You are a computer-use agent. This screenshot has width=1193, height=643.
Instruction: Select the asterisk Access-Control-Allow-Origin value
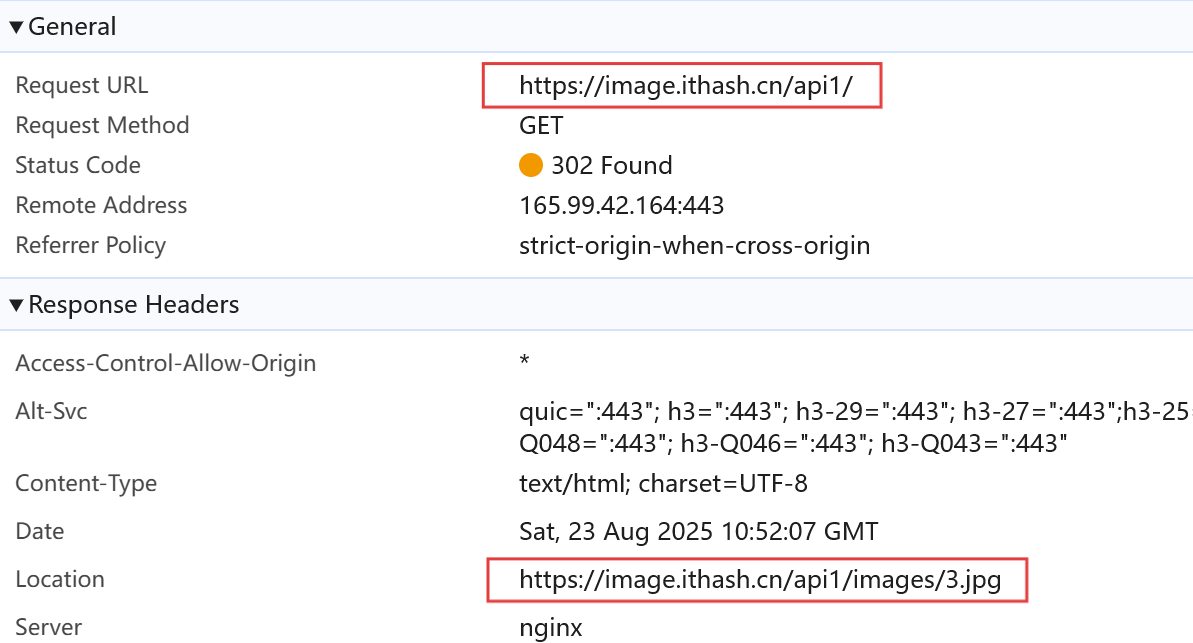pos(524,359)
